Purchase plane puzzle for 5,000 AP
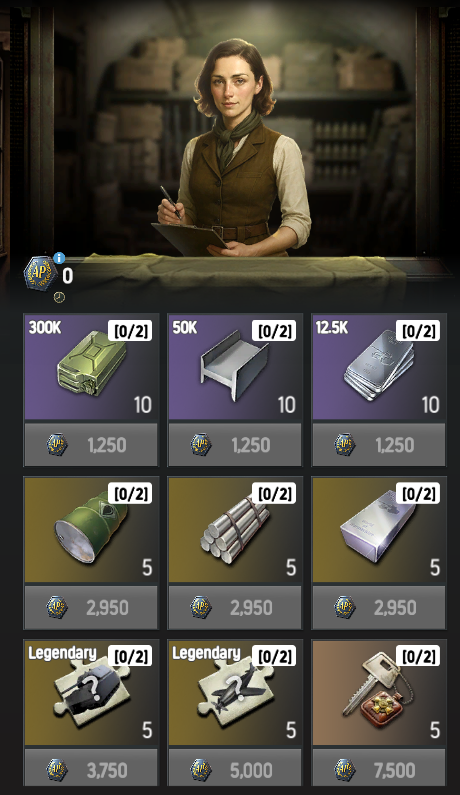Screen dimensions: 460x795 coord(235,770)
